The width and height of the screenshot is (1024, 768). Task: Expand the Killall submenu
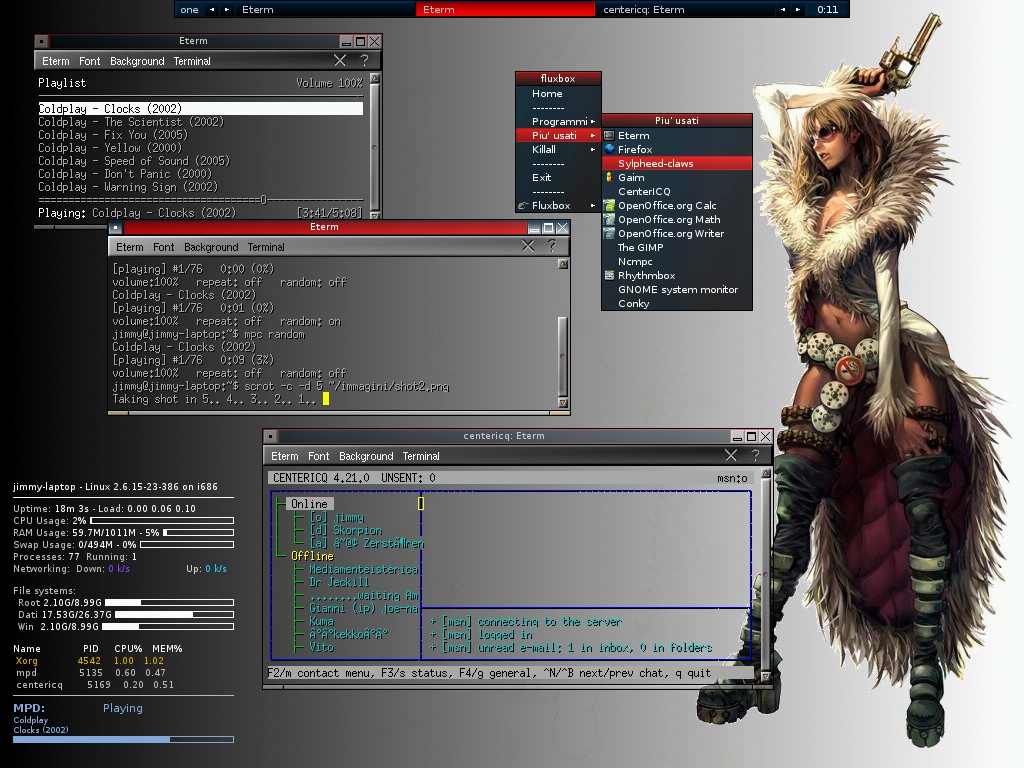[558, 150]
